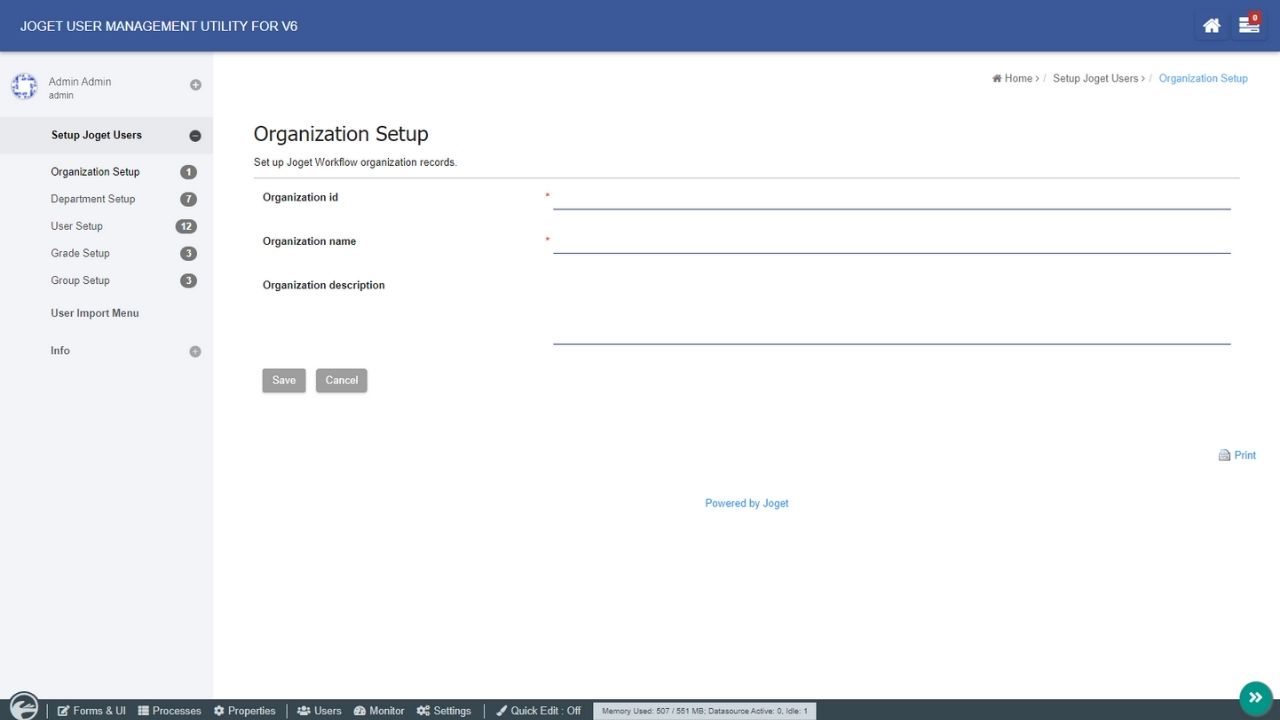The width and height of the screenshot is (1280, 720).
Task: Open Monitor in admin bar
Action: 379,711
